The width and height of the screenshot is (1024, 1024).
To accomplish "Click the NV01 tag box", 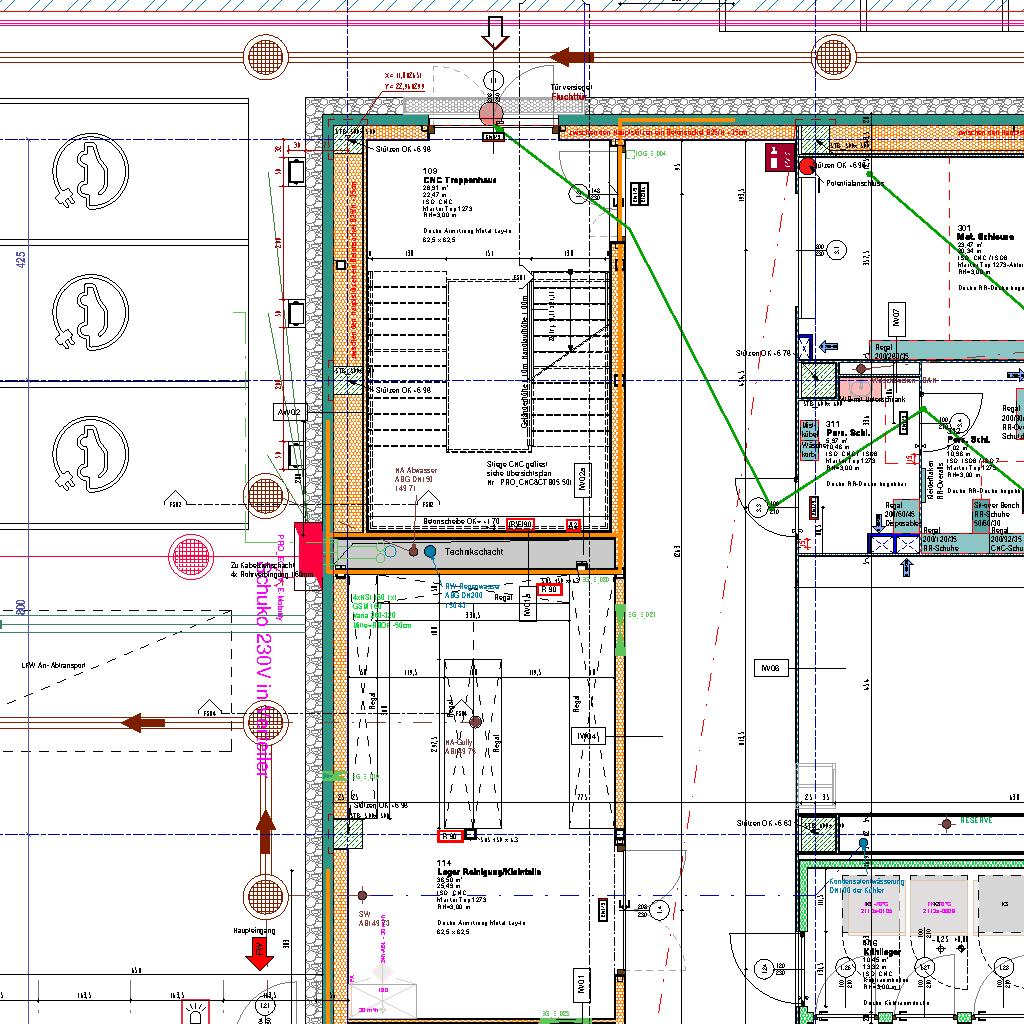I will pyautogui.click(x=581, y=984).
